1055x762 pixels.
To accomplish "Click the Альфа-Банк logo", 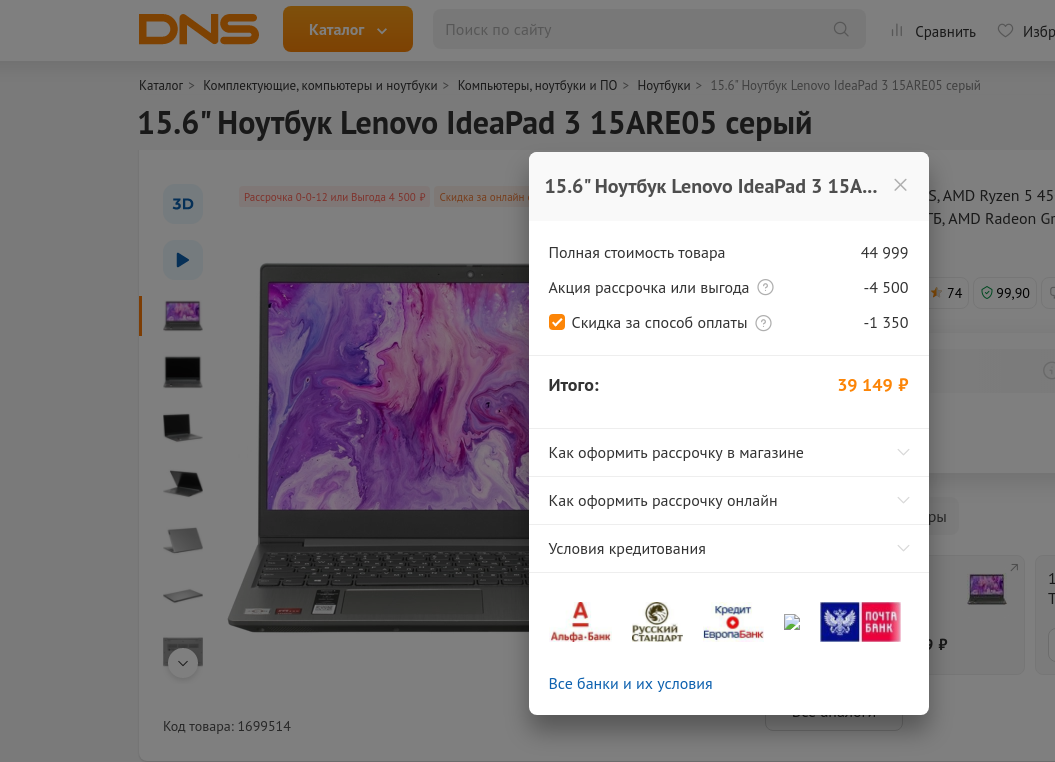I will coord(580,622).
